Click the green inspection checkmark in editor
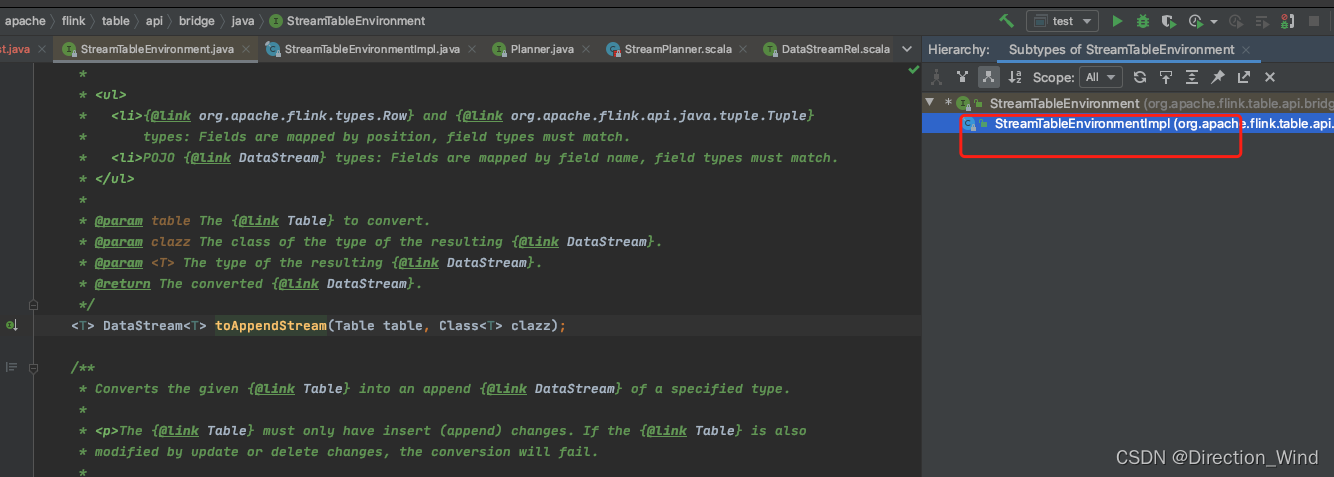The height and width of the screenshot is (477, 1334). point(912,70)
